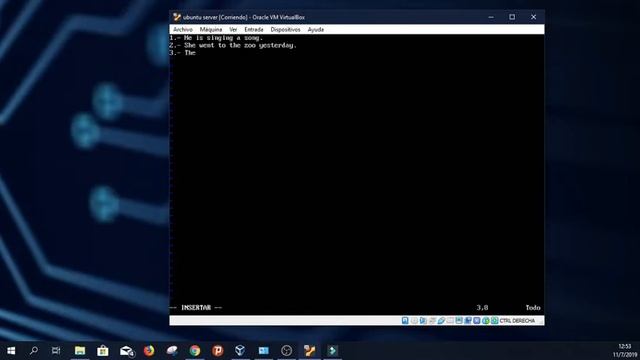
Task: Click the display settings status icon
Action: point(459,321)
